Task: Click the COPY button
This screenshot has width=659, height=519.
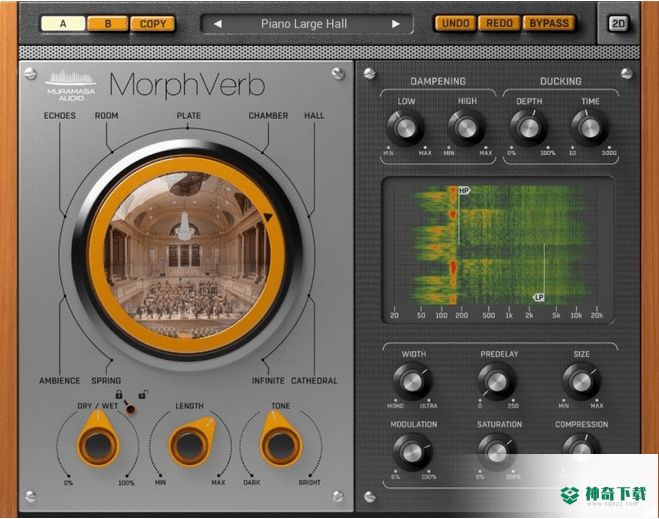Action: tap(153, 24)
